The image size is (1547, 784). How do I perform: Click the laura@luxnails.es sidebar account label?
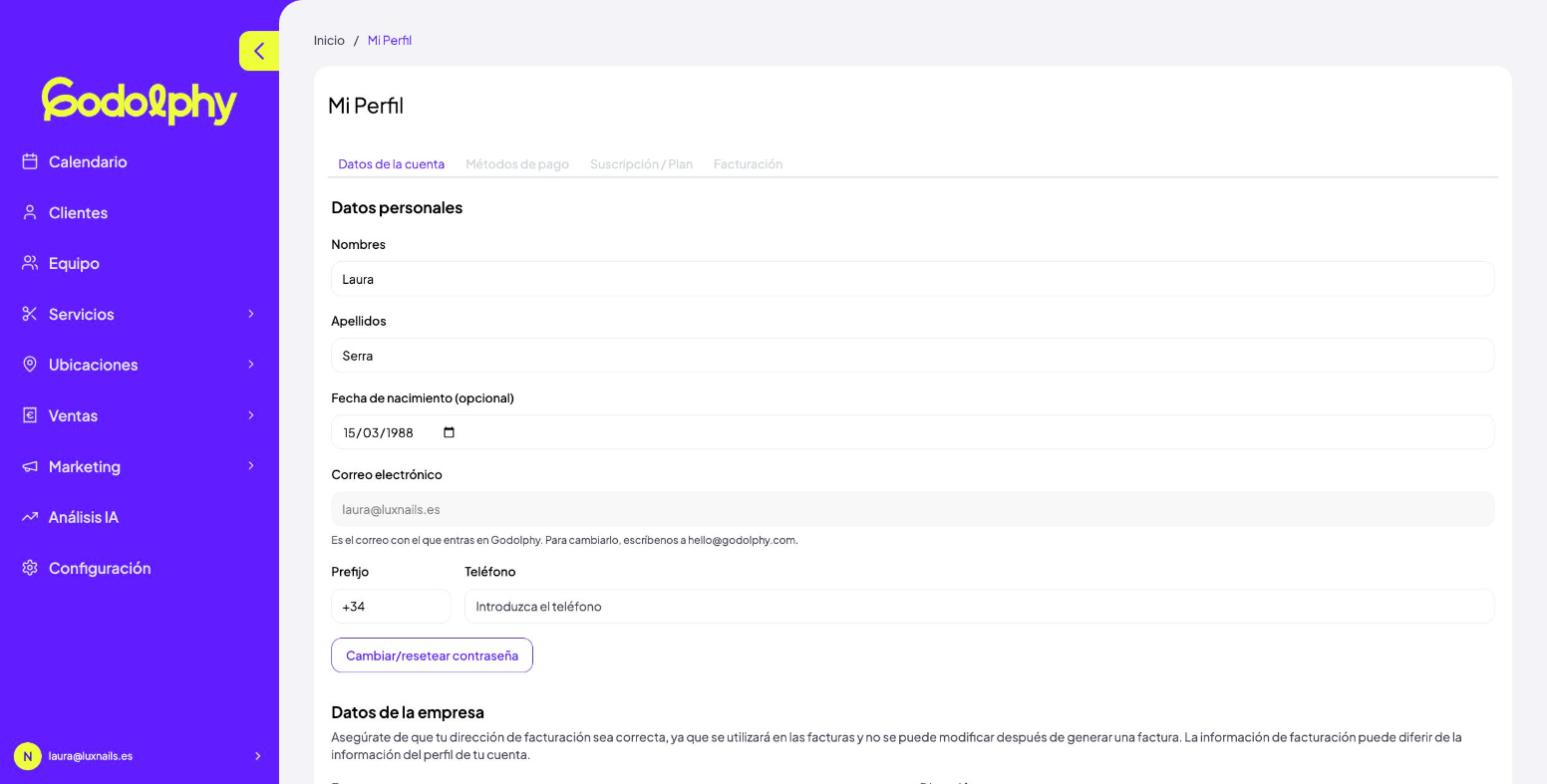[x=90, y=756]
